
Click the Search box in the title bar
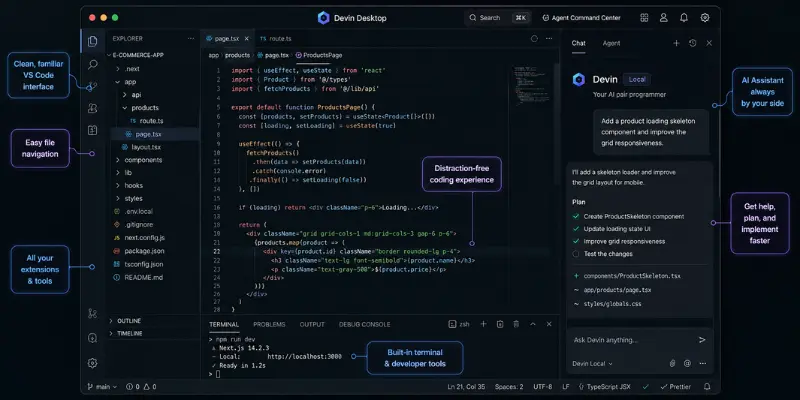tap(497, 18)
